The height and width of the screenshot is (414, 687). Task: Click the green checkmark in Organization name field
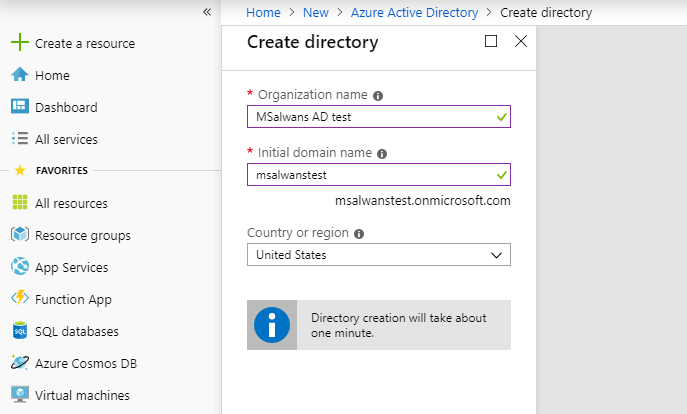click(x=502, y=117)
